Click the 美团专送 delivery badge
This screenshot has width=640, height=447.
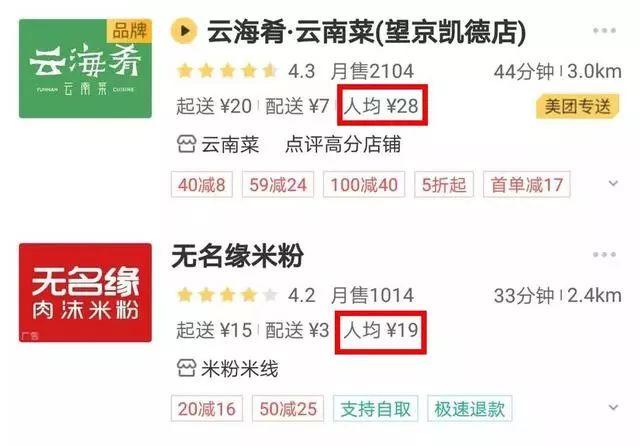pos(578,107)
